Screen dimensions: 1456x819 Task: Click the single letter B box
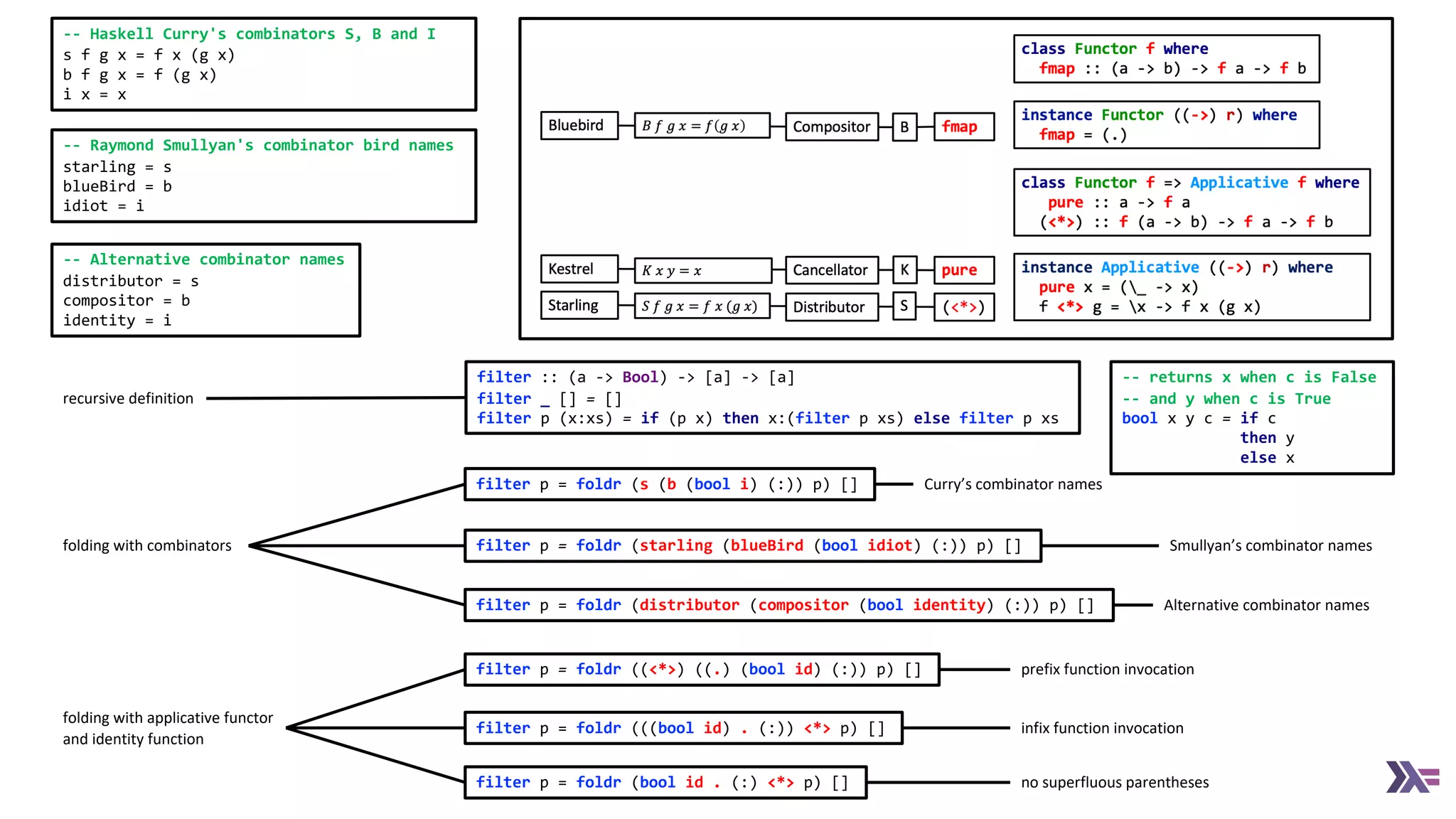point(904,127)
